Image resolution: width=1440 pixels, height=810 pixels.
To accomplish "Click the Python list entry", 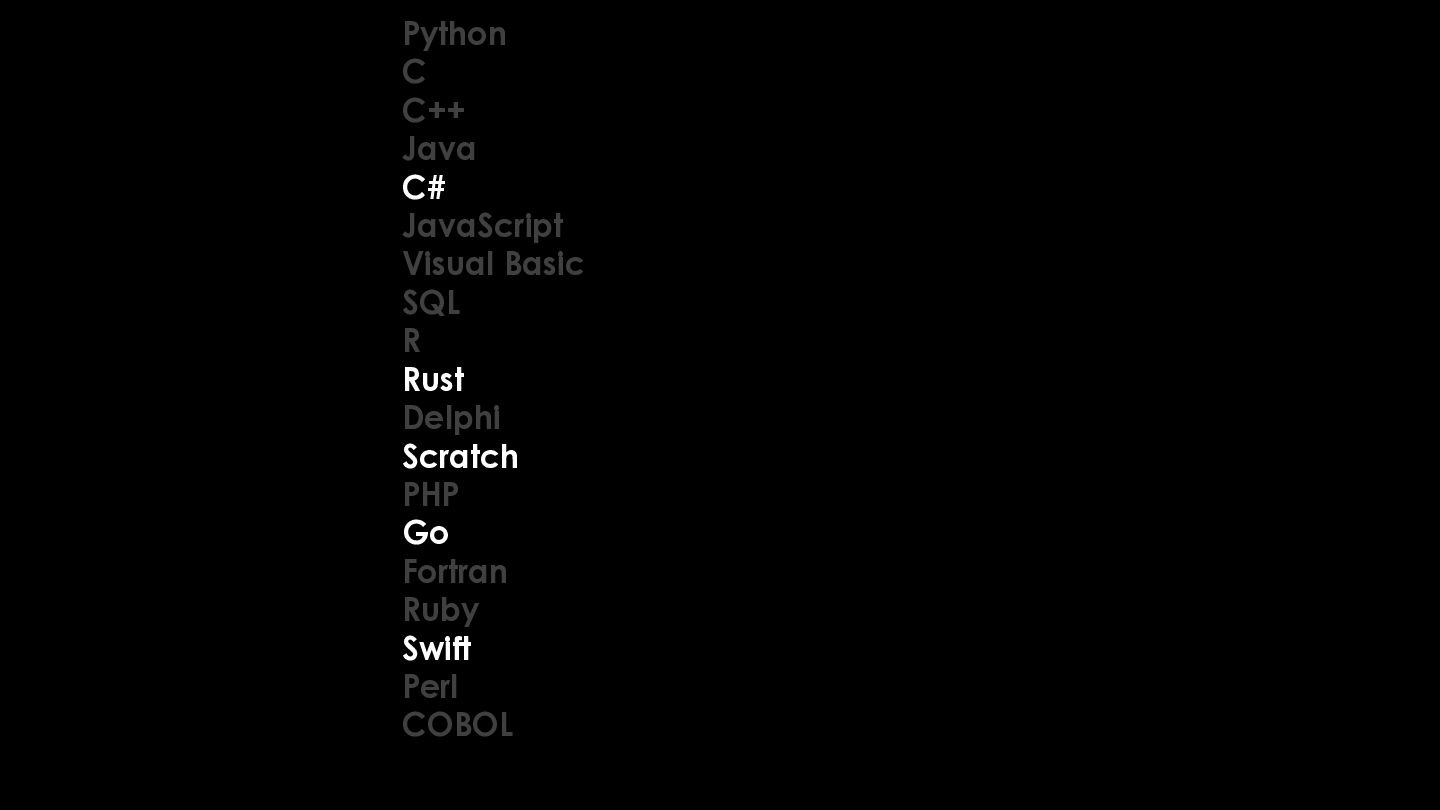I will pyautogui.click(x=454, y=35).
